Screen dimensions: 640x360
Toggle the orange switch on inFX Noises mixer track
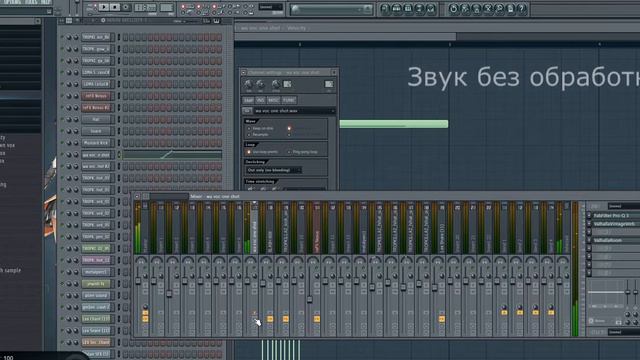tap(317, 319)
